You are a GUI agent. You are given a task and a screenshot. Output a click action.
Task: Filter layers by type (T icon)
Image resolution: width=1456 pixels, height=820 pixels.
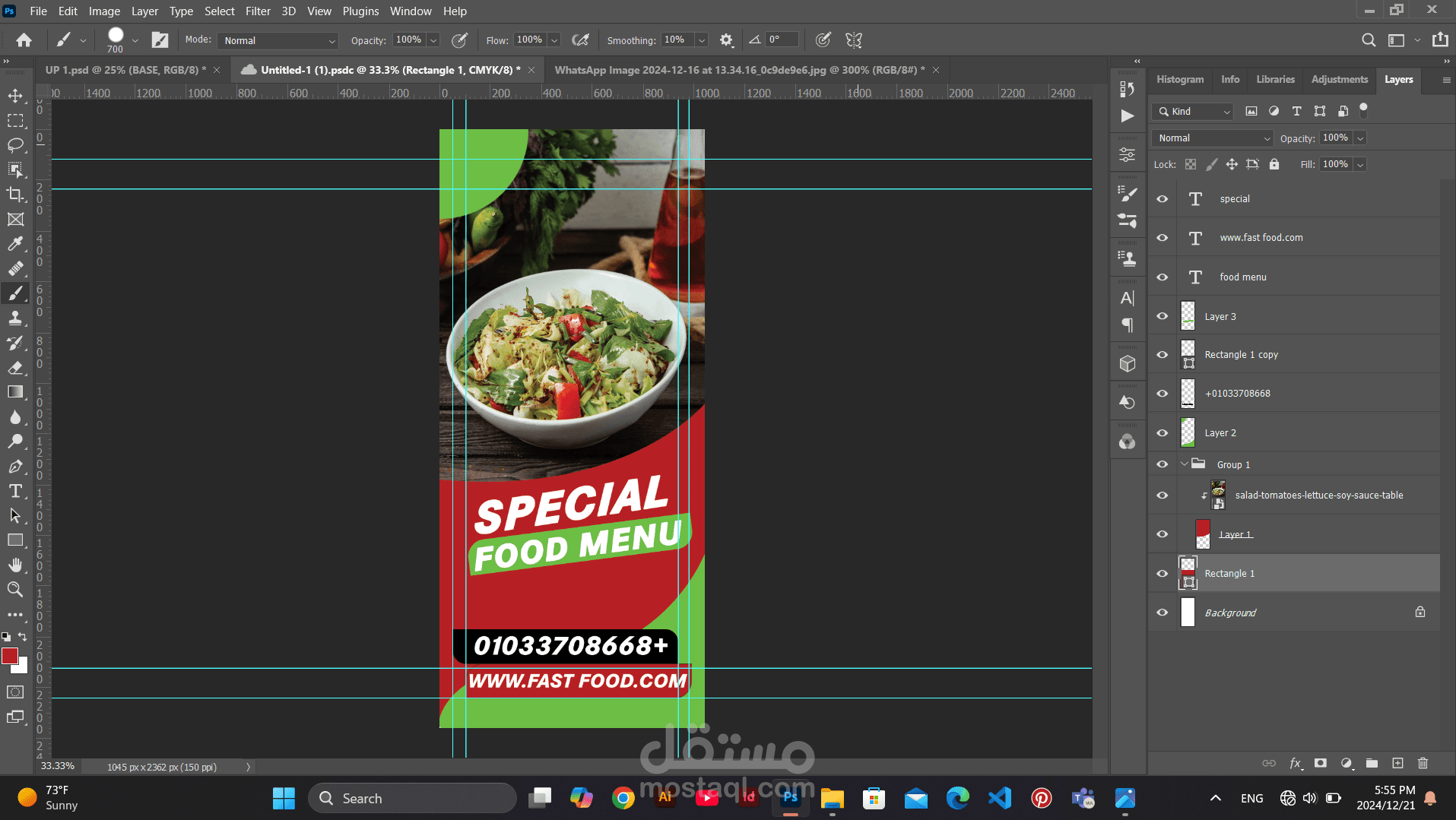coord(1297,111)
